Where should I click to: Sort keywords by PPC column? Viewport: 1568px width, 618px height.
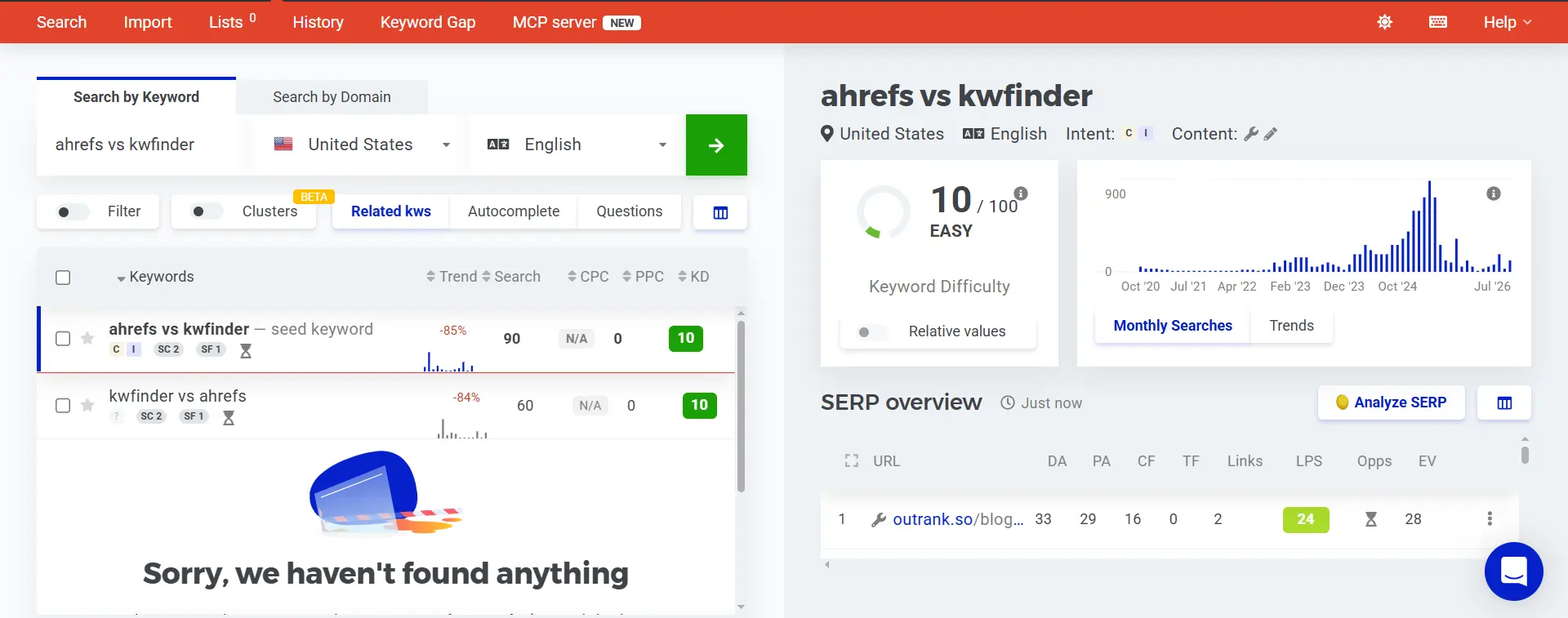[643, 277]
